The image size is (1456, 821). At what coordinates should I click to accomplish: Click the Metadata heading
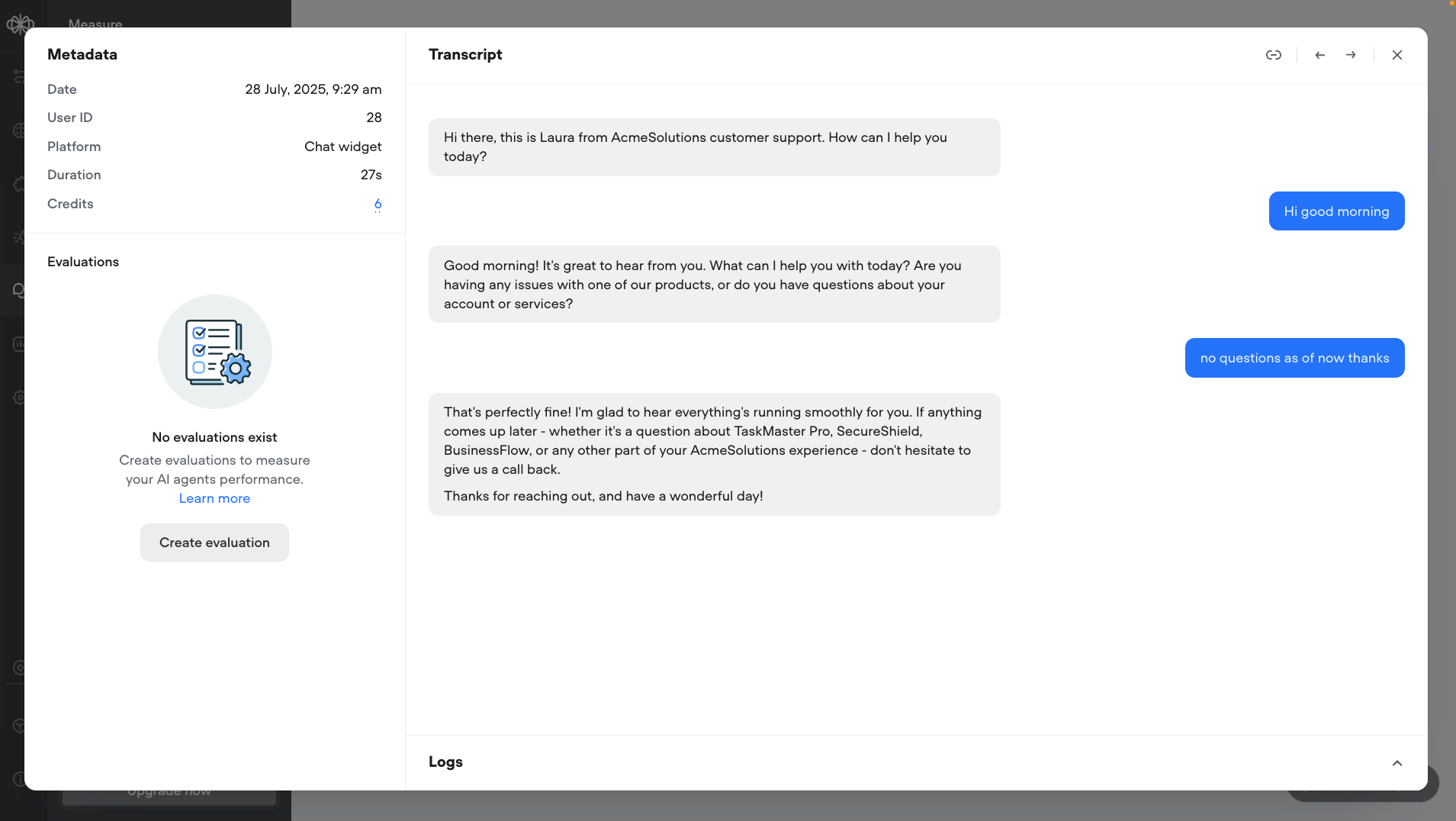click(82, 54)
